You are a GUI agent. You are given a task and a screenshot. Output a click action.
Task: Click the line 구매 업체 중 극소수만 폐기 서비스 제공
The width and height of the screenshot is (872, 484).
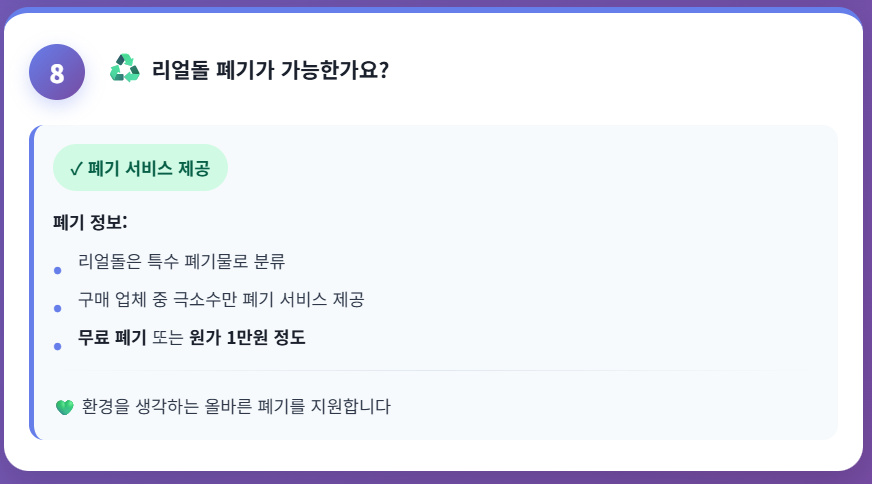click(x=221, y=300)
